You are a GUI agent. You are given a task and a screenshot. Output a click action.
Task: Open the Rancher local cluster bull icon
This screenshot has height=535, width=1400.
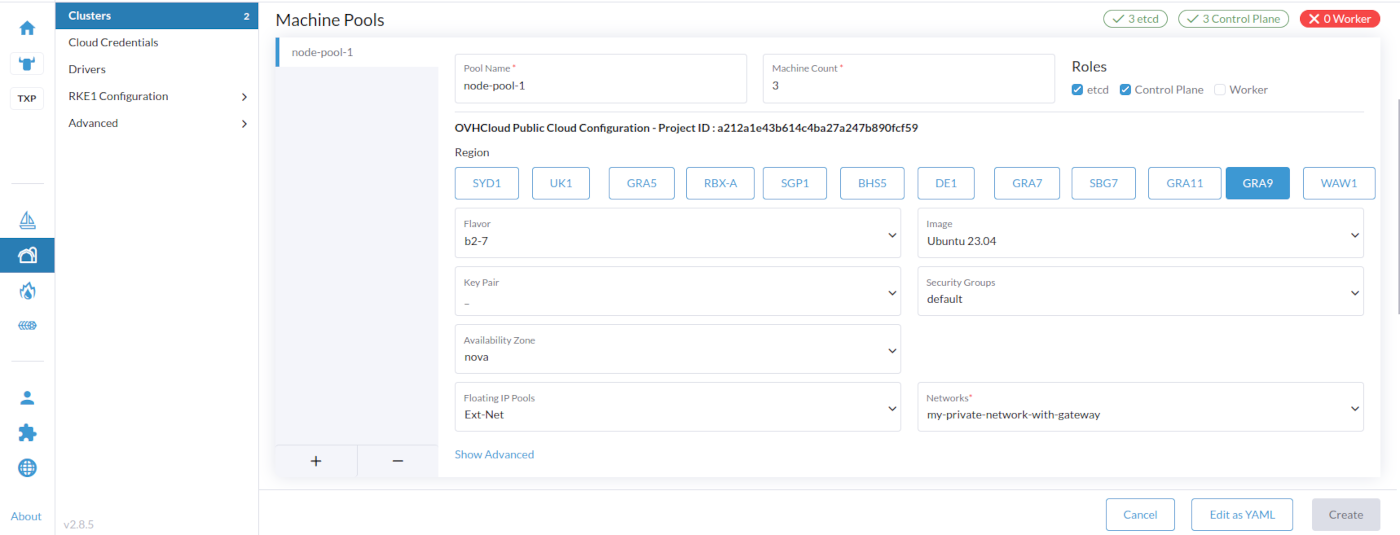click(x=27, y=63)
